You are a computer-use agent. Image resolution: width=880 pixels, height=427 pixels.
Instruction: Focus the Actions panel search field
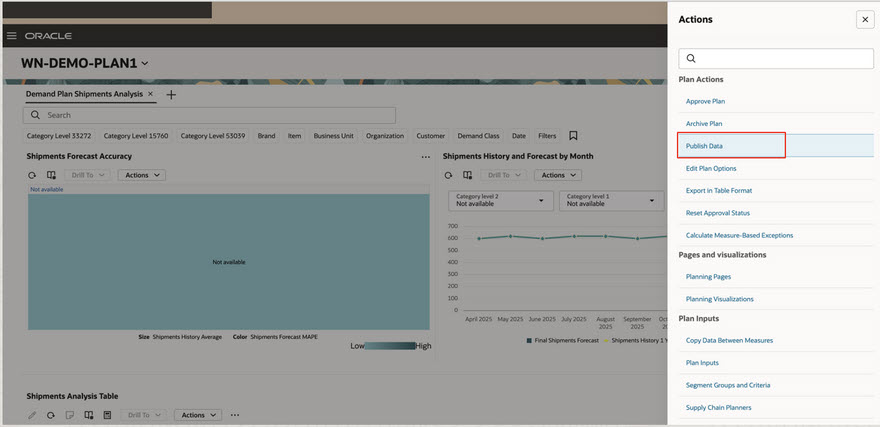[x=776, y=58]
